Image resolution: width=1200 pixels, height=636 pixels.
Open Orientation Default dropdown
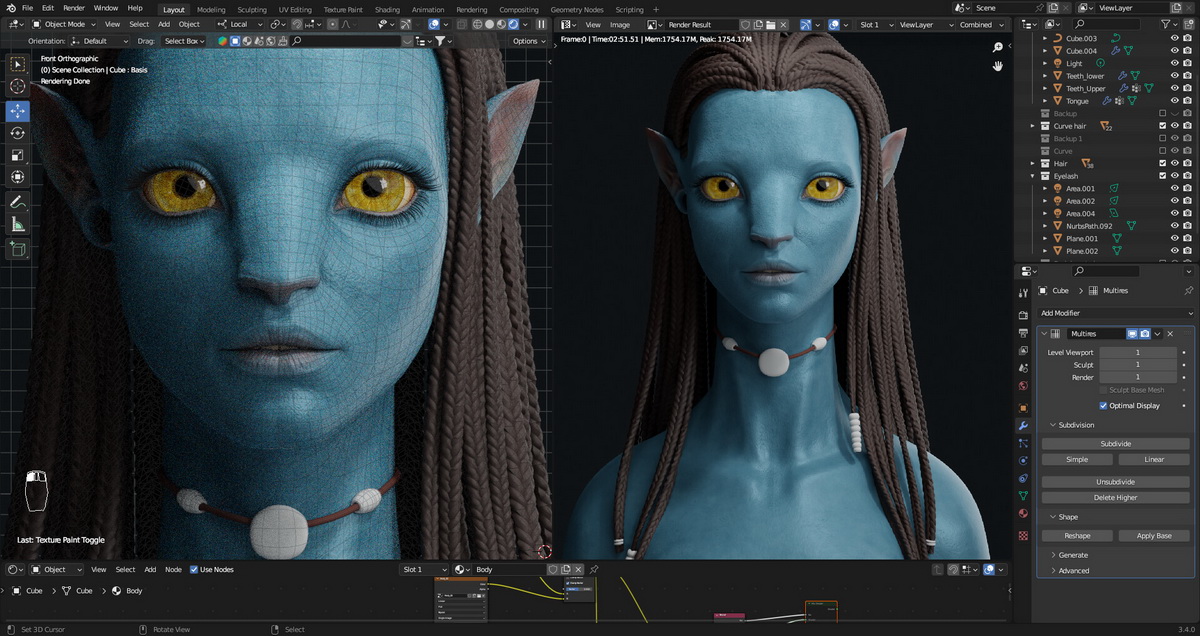coord(99,41)
